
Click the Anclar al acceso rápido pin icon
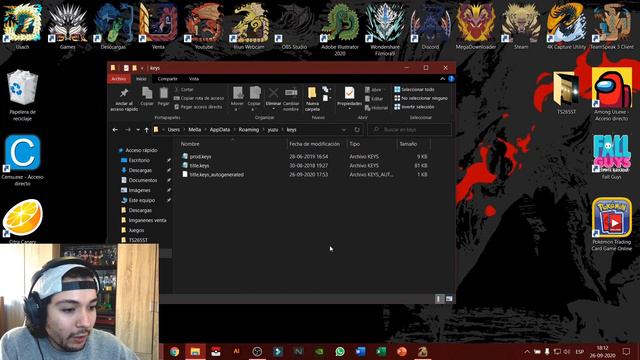(124, 93)
